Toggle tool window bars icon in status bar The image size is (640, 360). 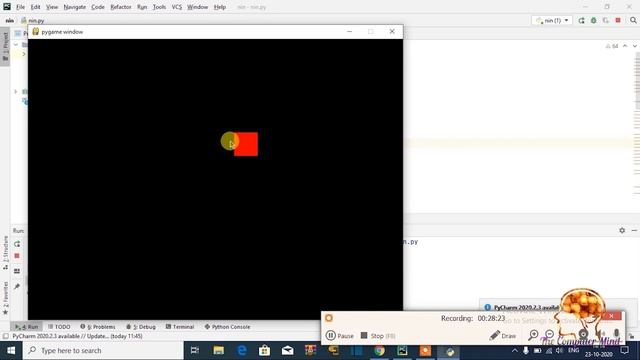pos(5,336)
